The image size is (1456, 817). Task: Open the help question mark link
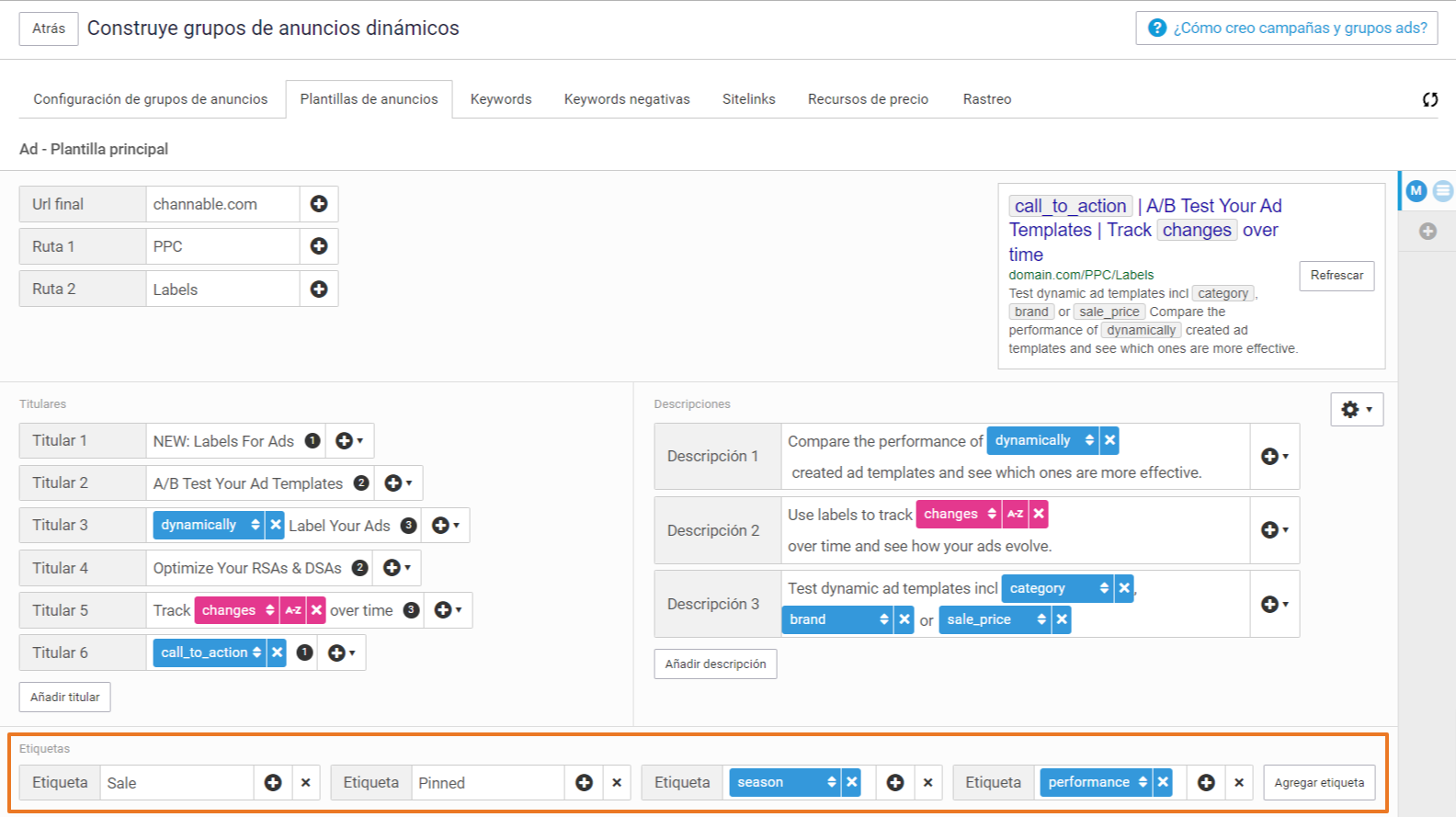point(1287,28)
